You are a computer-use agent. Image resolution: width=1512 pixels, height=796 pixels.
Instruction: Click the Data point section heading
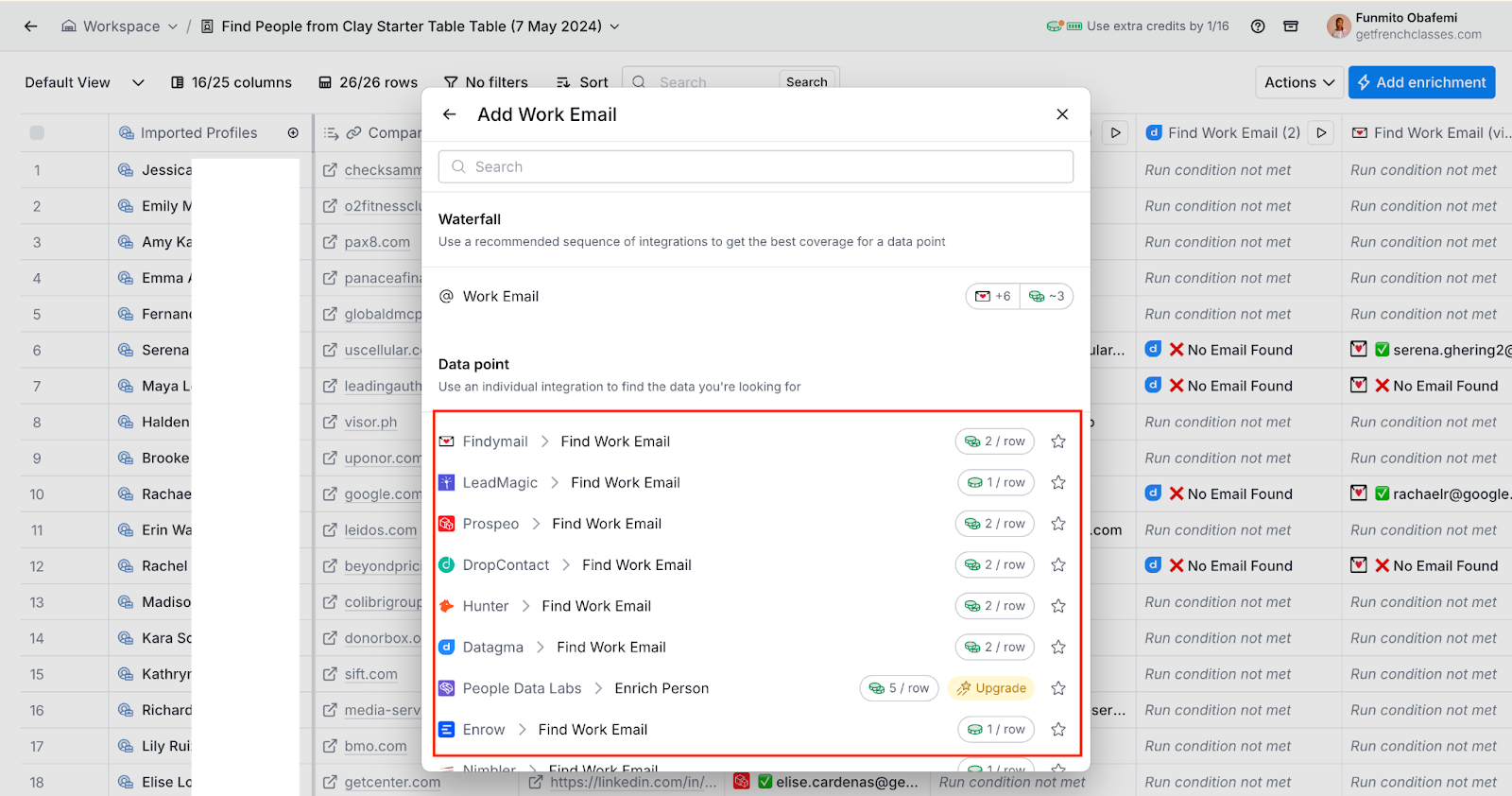tap(473, 364)
